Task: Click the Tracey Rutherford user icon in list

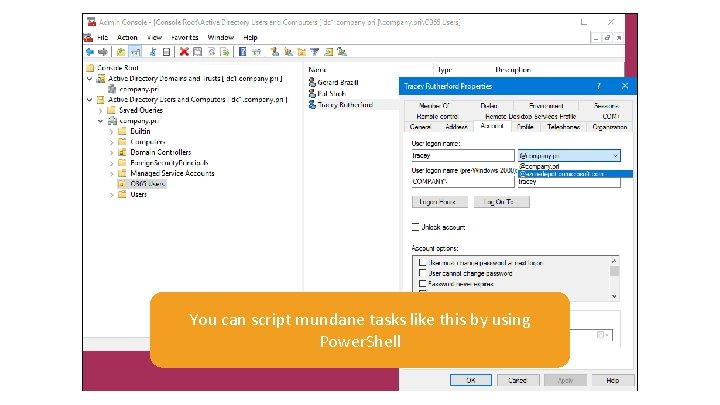Action: (x=312, y=105)
